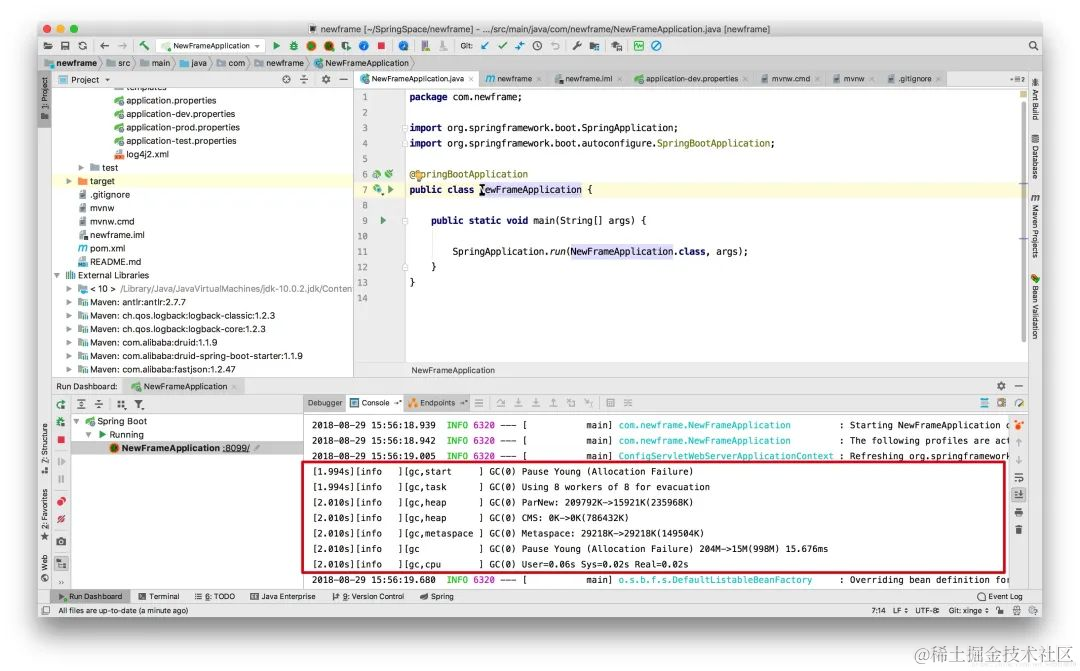Viewport: 1080px width, 671px height.
Task: Click the run gutter arrow beside main method
Action: 383,220
